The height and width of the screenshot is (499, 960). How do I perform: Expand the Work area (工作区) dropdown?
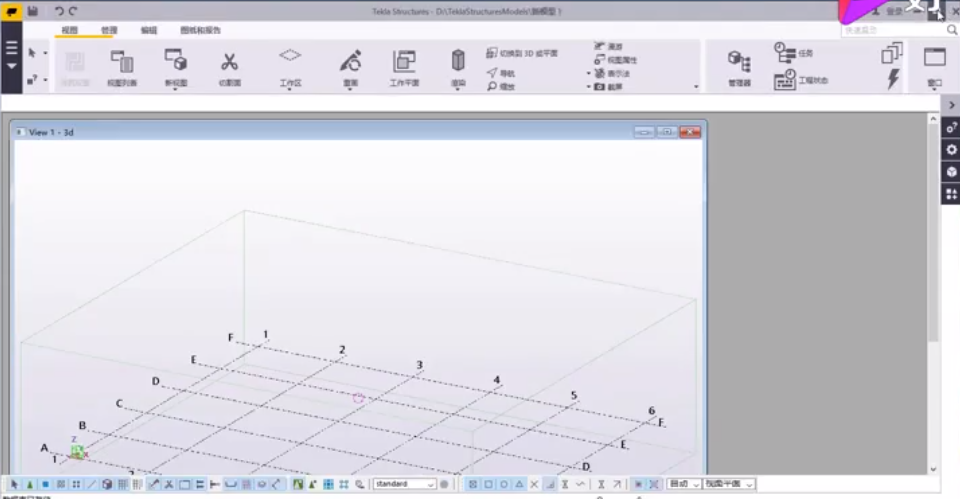coord(290,88)
